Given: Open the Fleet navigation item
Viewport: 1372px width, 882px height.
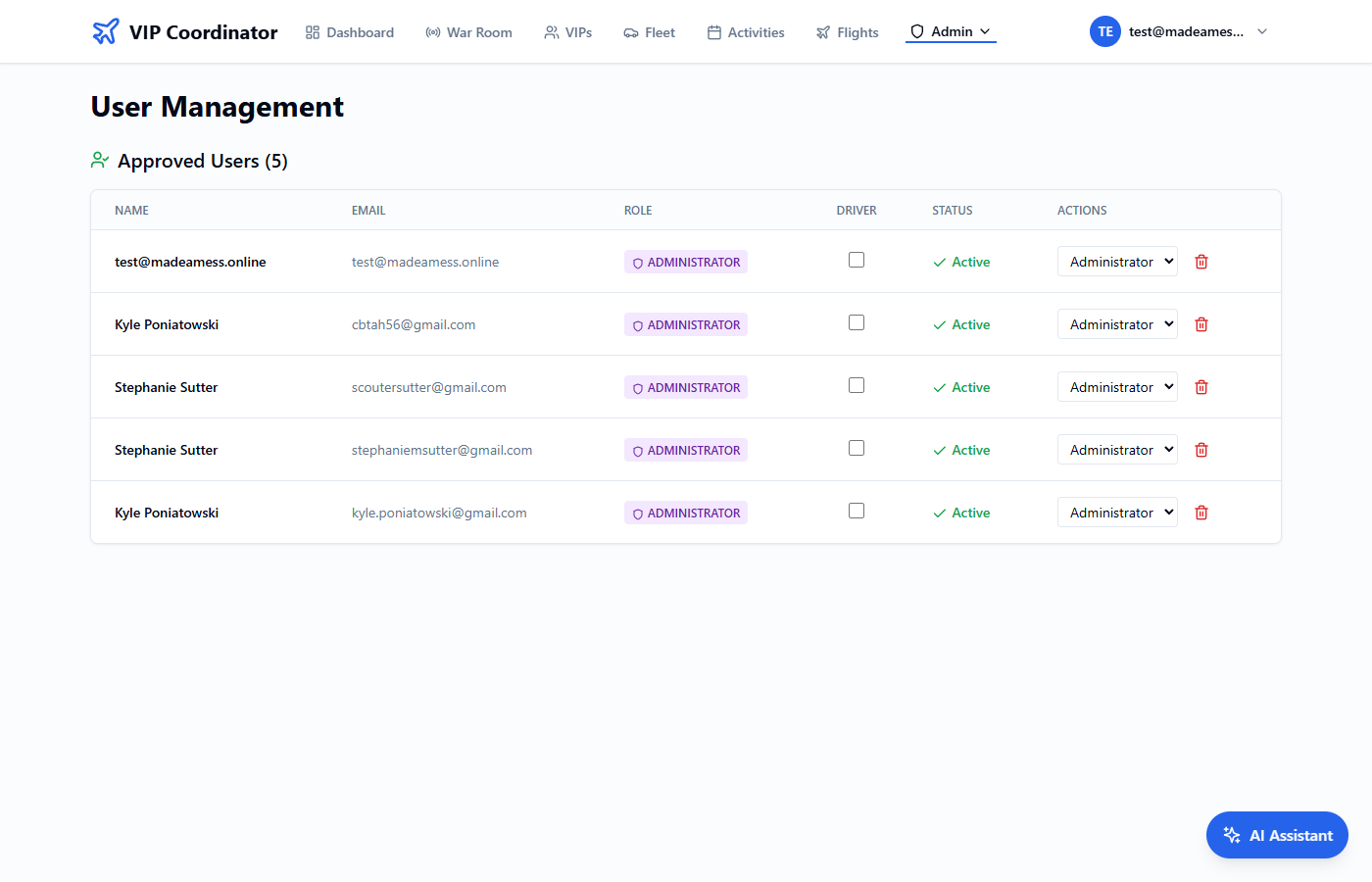Looking at the screenshot, I should [x=649, y=32].
